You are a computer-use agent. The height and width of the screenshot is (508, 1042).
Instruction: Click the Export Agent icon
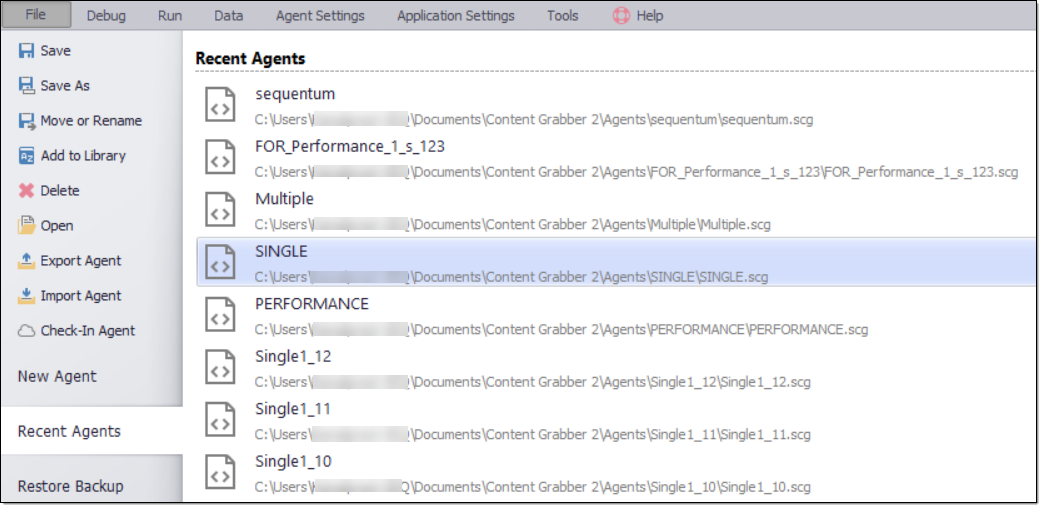(27, 261)
